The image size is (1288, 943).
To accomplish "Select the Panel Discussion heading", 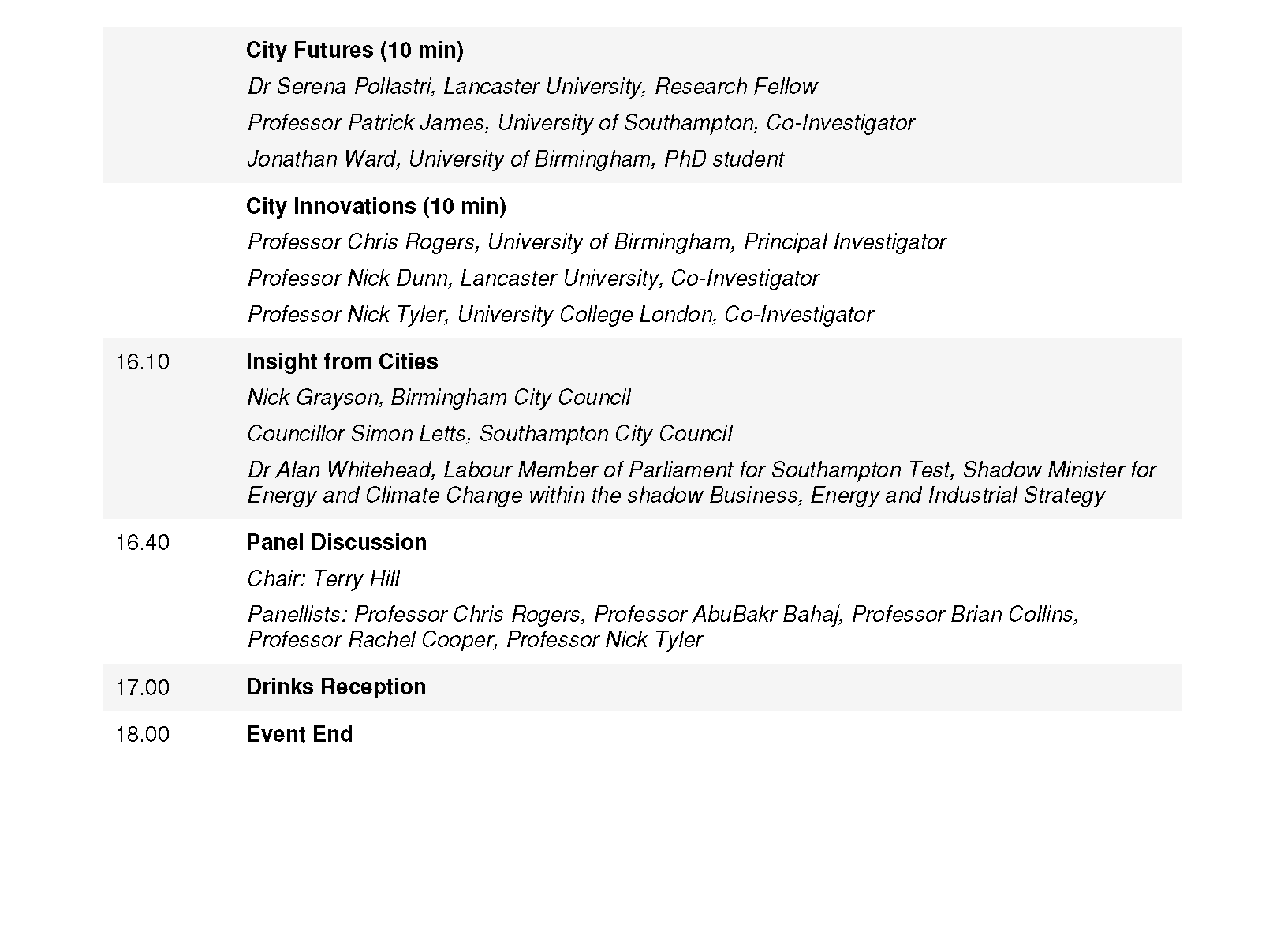I will tap(336, 543).
